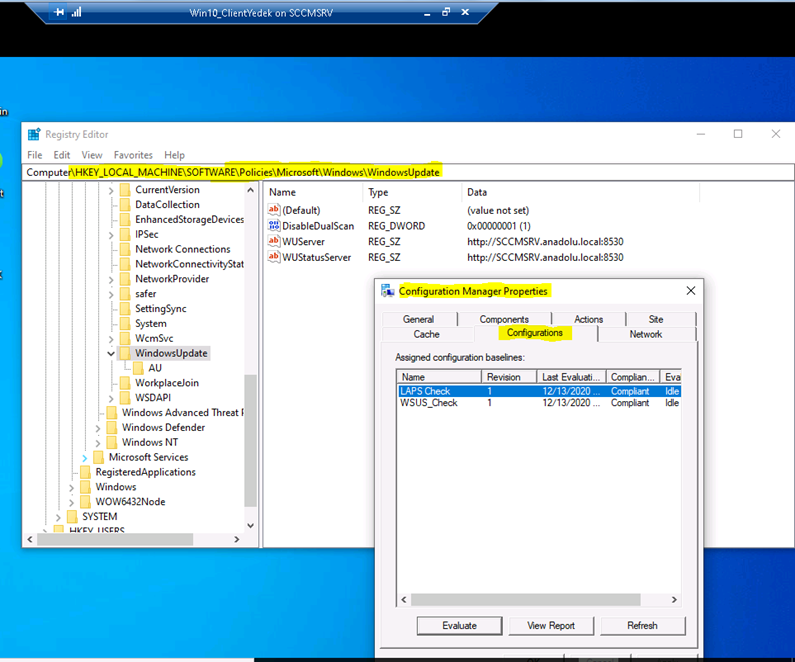Click the registry tree vertical scrollbar thumb
This screenshot has width=795, height=662.
tap(250, 440)
